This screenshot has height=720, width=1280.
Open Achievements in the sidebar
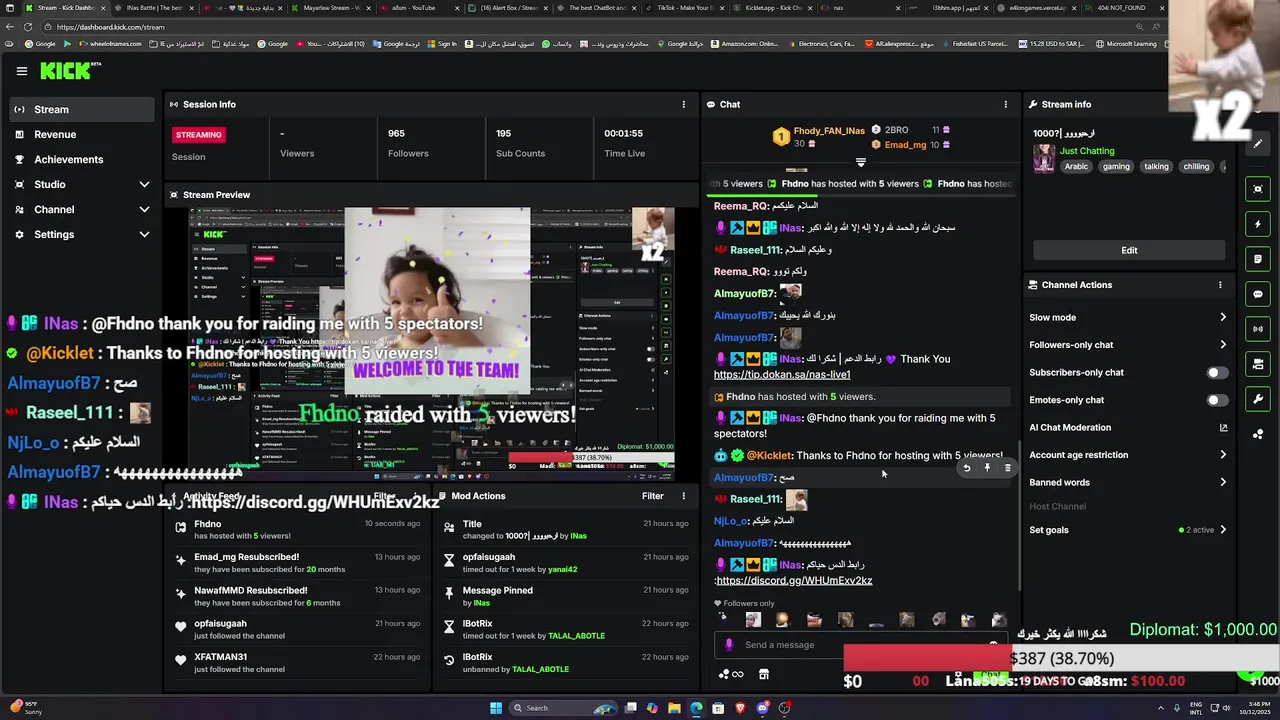point(82,159)
